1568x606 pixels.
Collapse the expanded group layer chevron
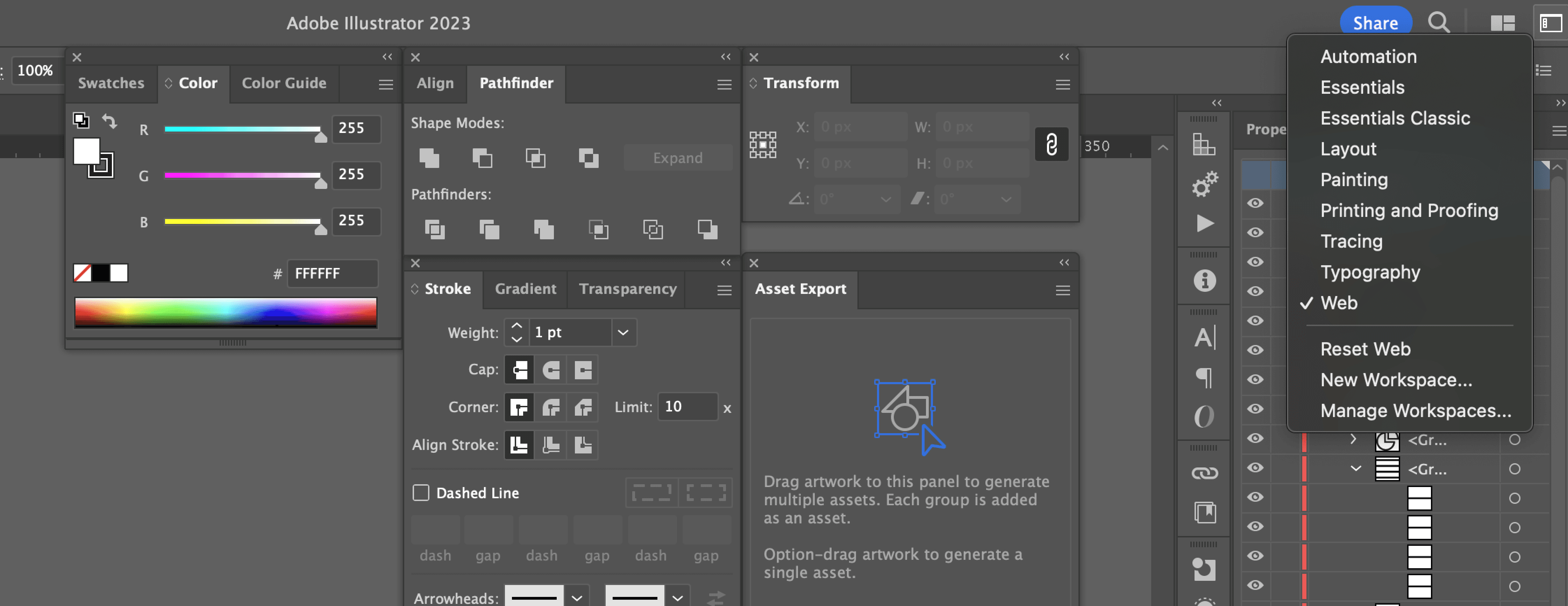1356,468
